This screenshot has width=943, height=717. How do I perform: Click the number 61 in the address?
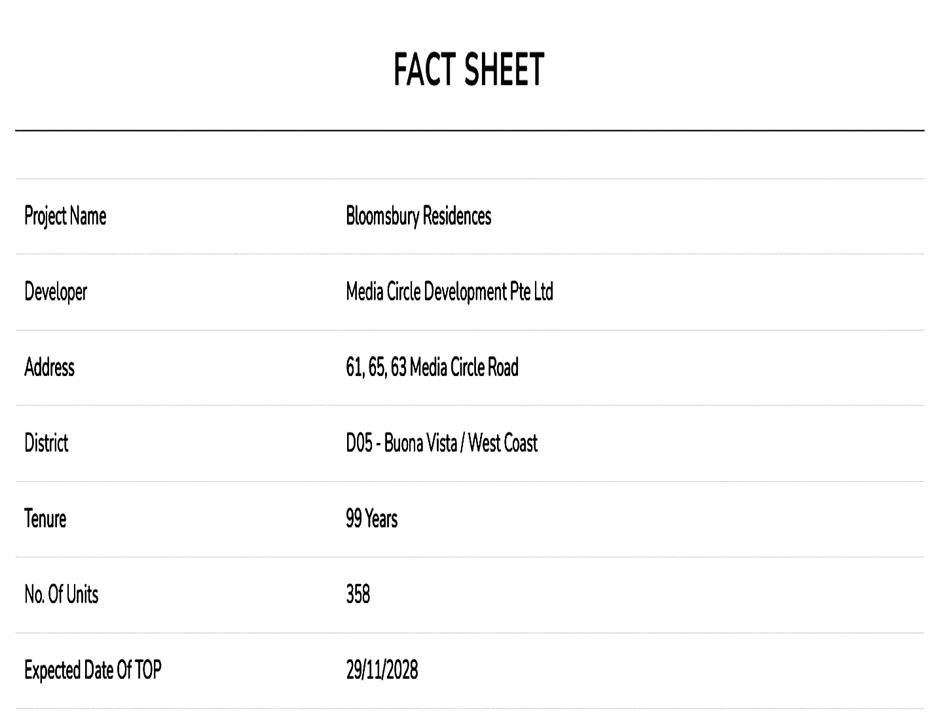point(353,367)
